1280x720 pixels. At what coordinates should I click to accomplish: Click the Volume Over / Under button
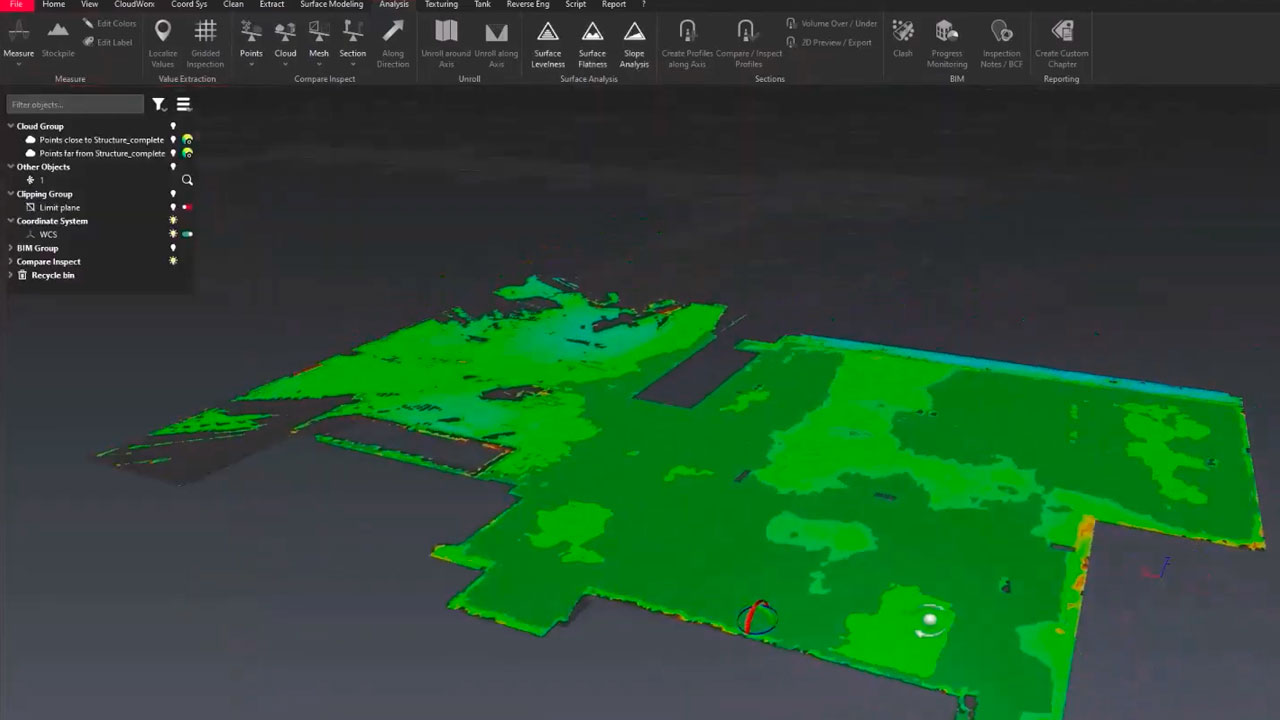[x=831, y=23]
